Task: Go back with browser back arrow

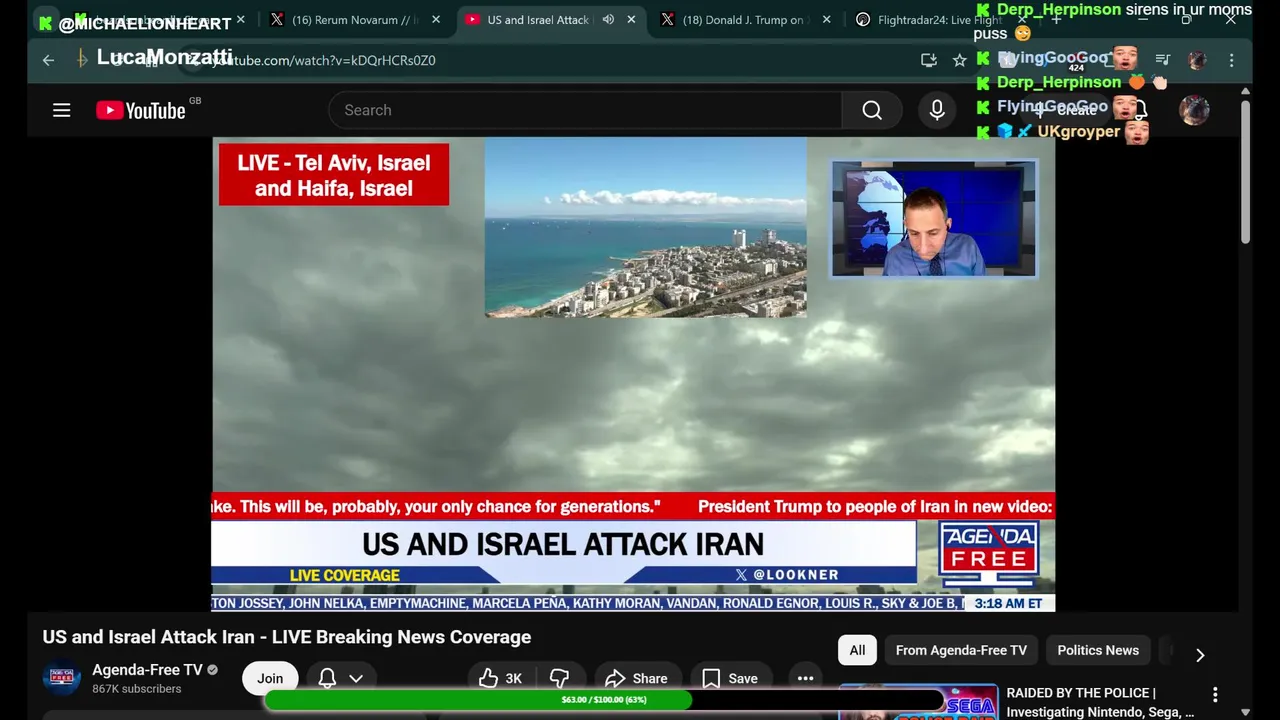Action: 48,60
